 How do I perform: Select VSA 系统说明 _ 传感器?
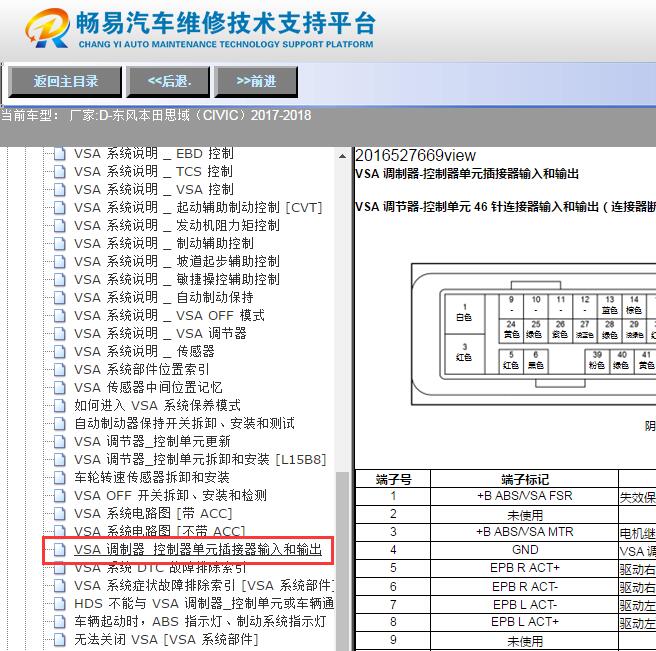[x=144, y=351]
